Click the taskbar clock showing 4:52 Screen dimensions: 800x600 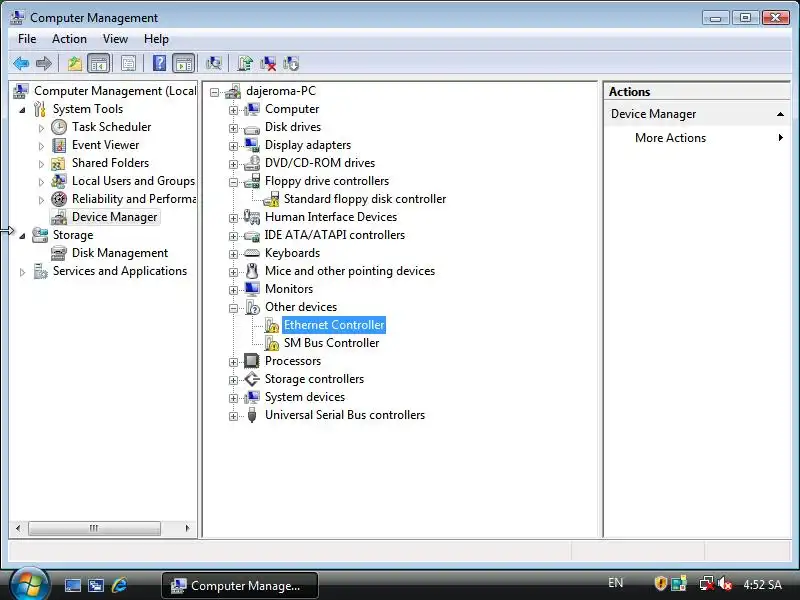pos(762,585)
